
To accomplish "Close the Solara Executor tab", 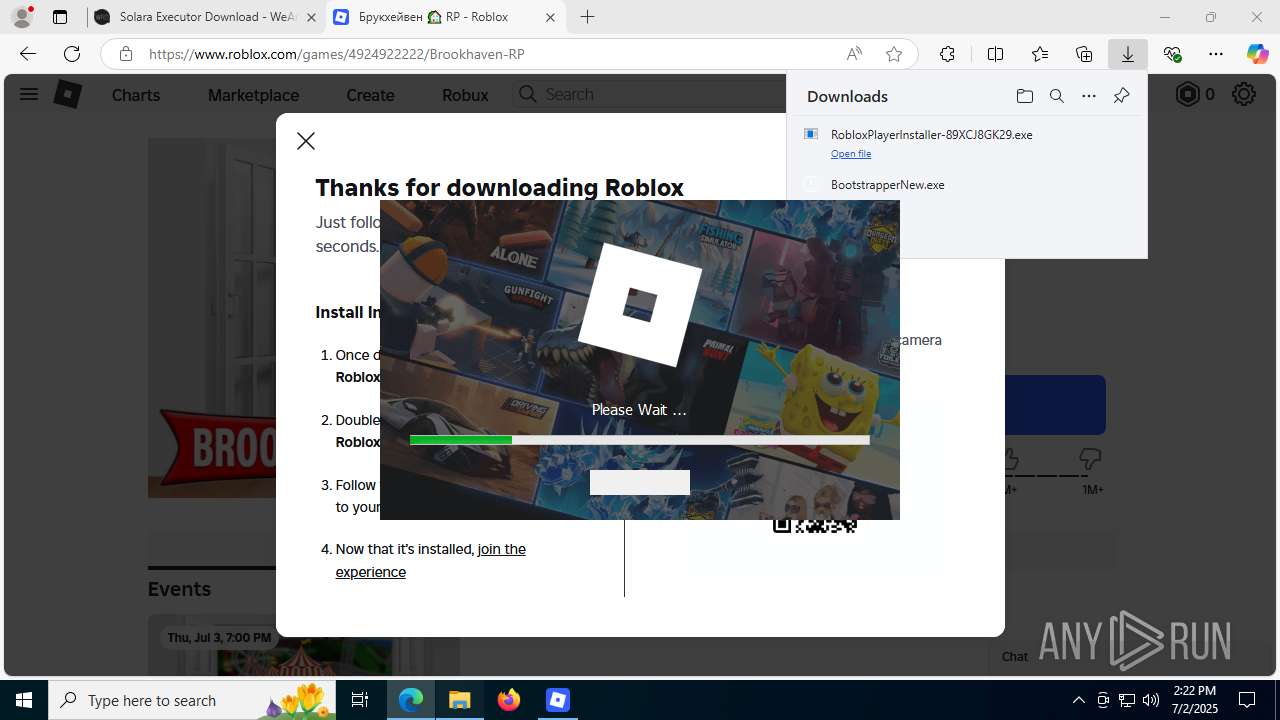I will point(310,17).
